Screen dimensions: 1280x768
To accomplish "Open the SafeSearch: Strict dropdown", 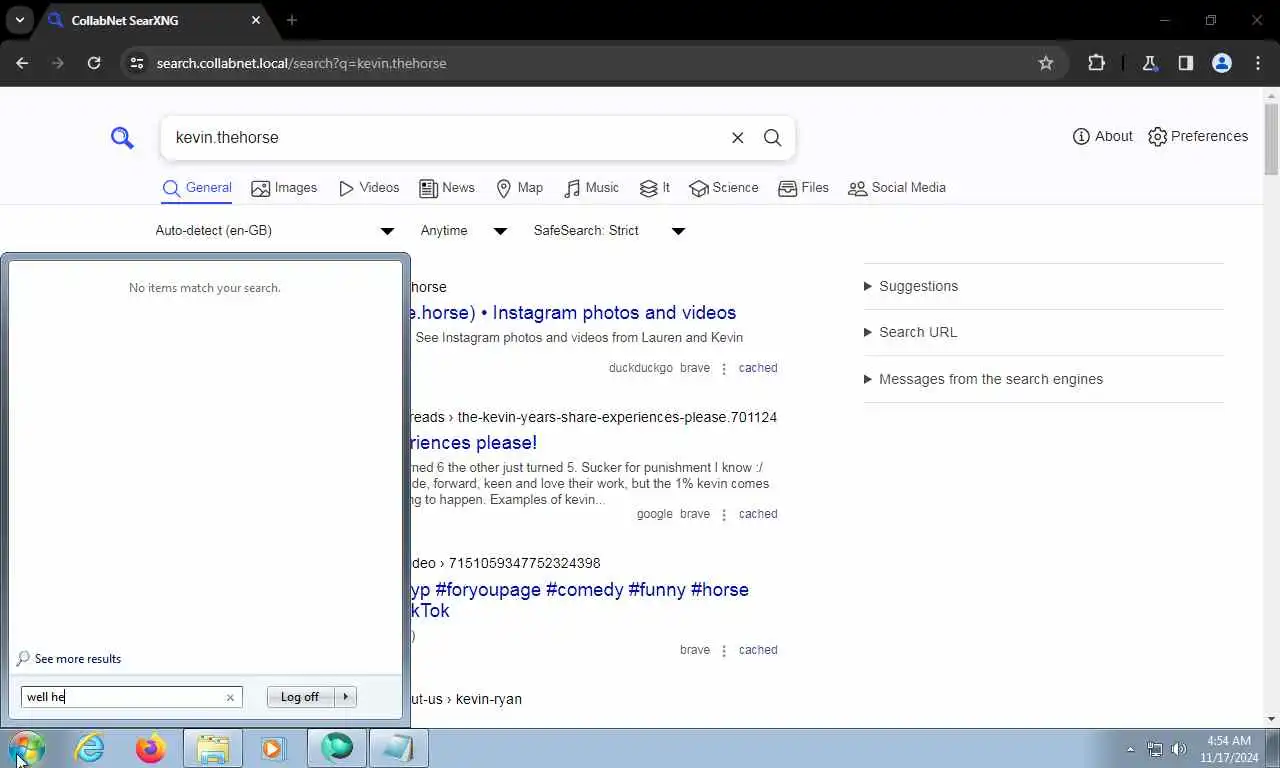I will (x=608, y=231).
